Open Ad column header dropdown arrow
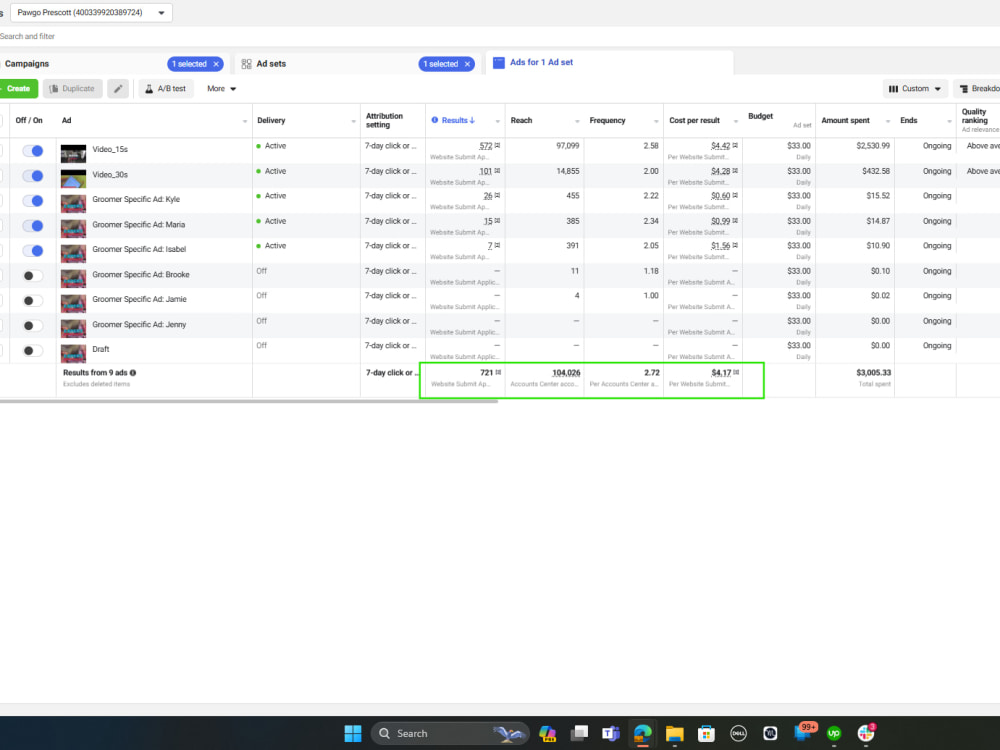Viewport: 1000px width, 750px height. click(x=245, y=121)
